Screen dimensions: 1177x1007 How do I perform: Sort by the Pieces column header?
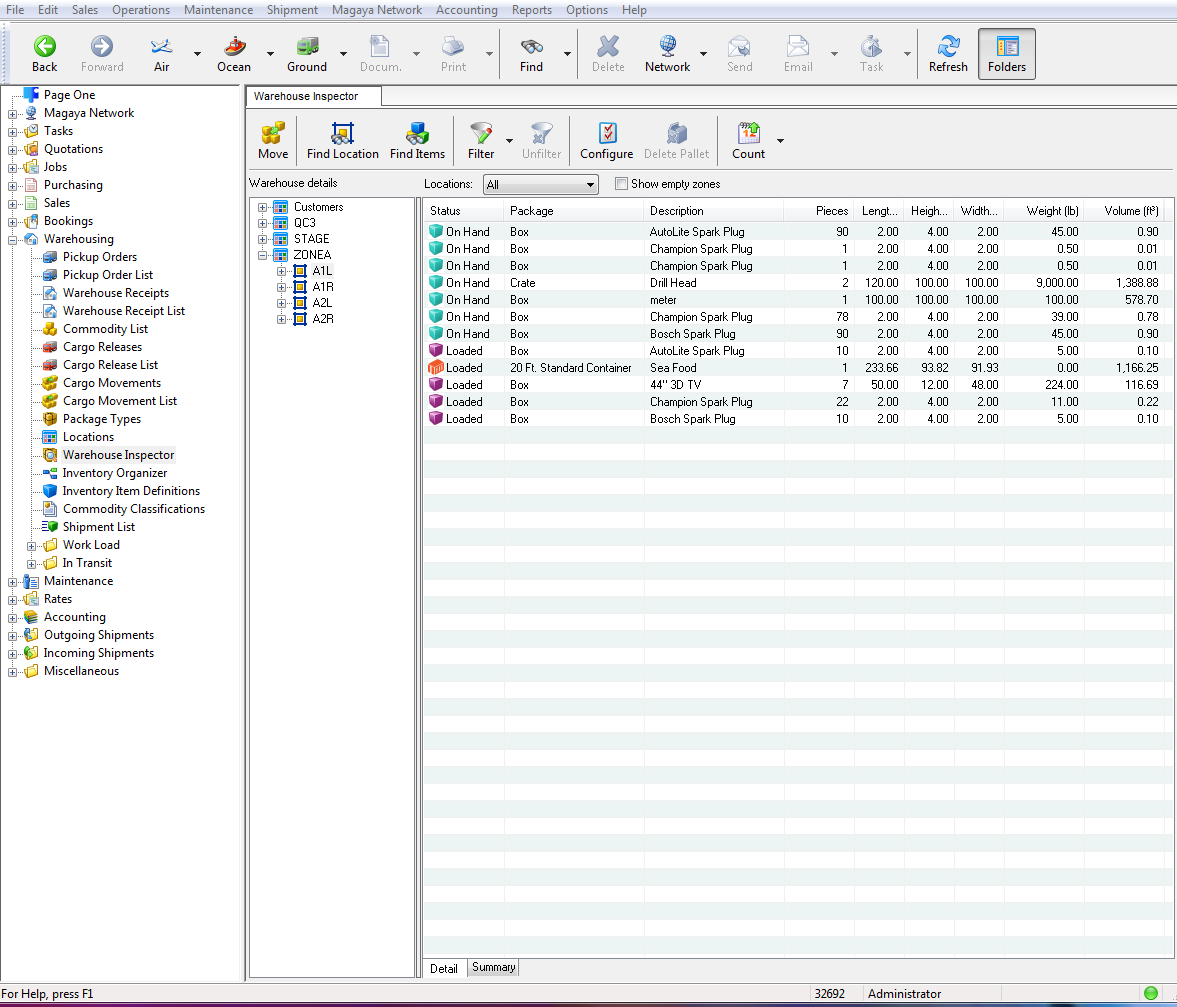click(819, 211)
